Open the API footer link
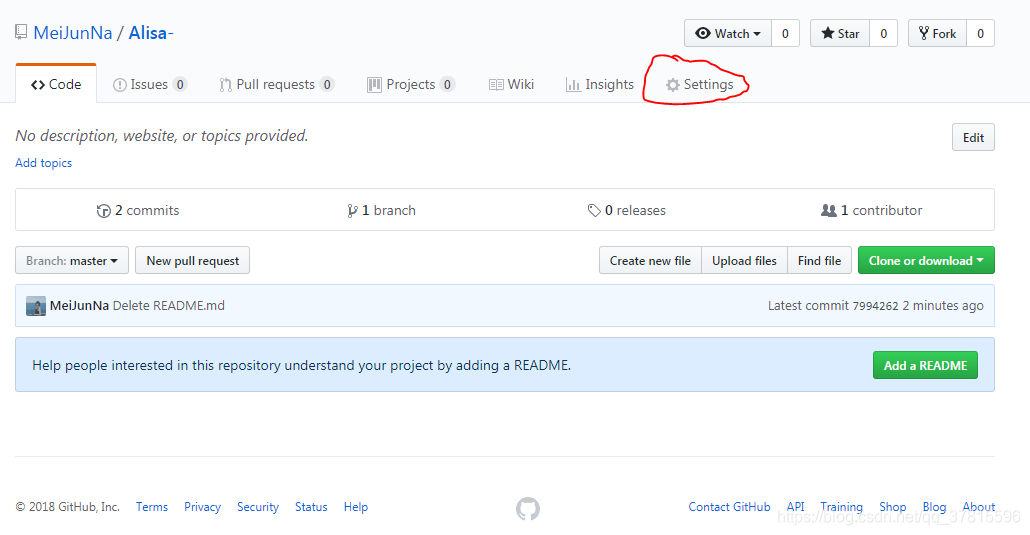Viewport: 1030px width, 535px height. 795,507
